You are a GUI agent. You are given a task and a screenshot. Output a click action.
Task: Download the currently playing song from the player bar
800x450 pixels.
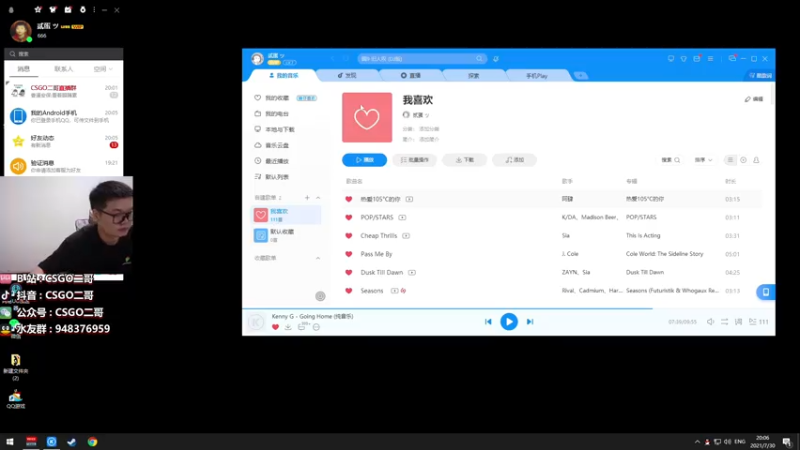pyautogui.click(x=288, y=327)
